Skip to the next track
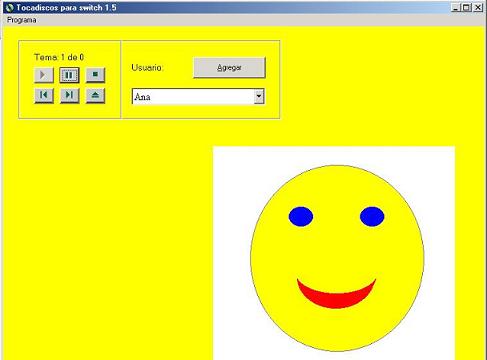 pos(69,95)
